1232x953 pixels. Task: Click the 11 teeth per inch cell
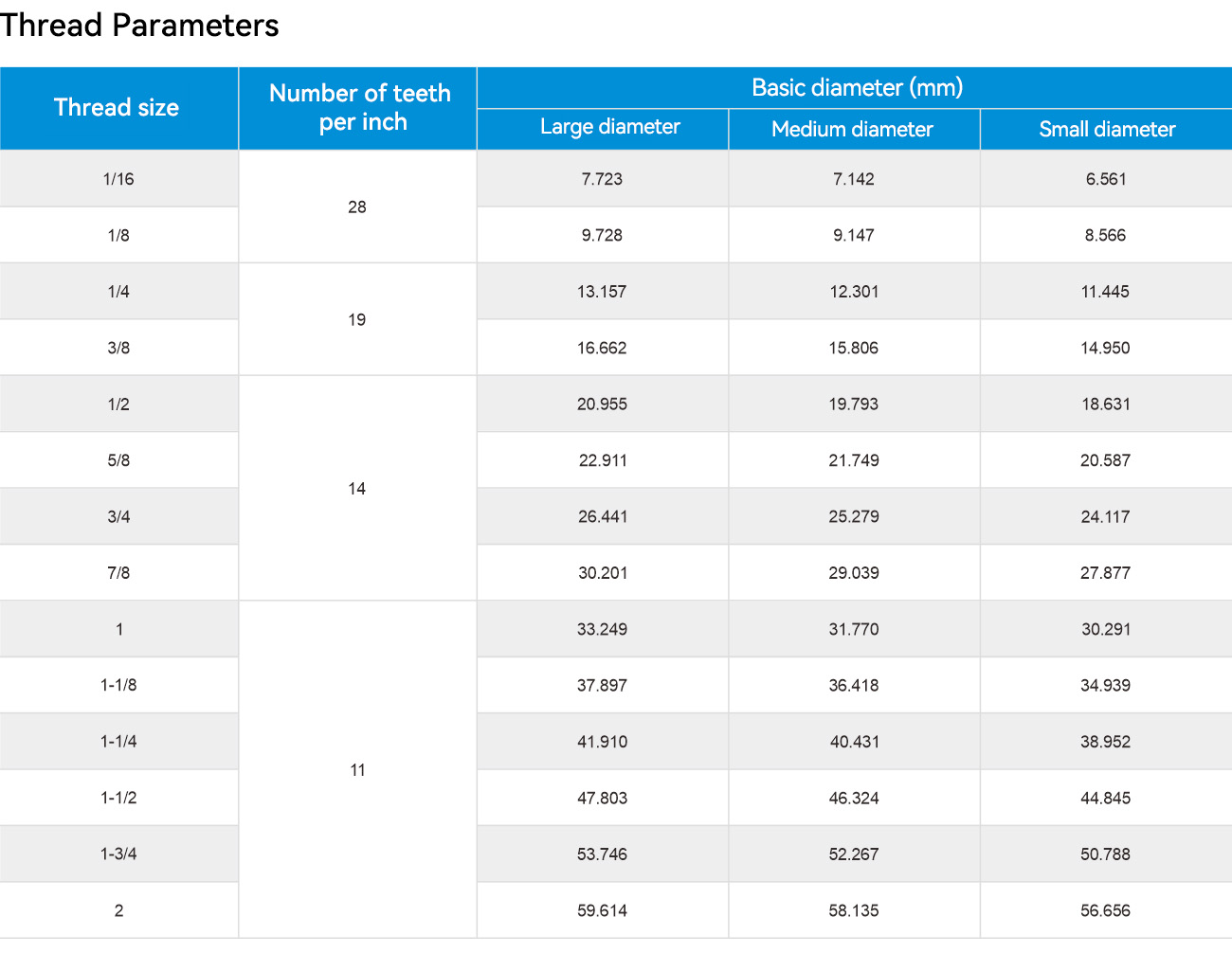pos(357,769)
